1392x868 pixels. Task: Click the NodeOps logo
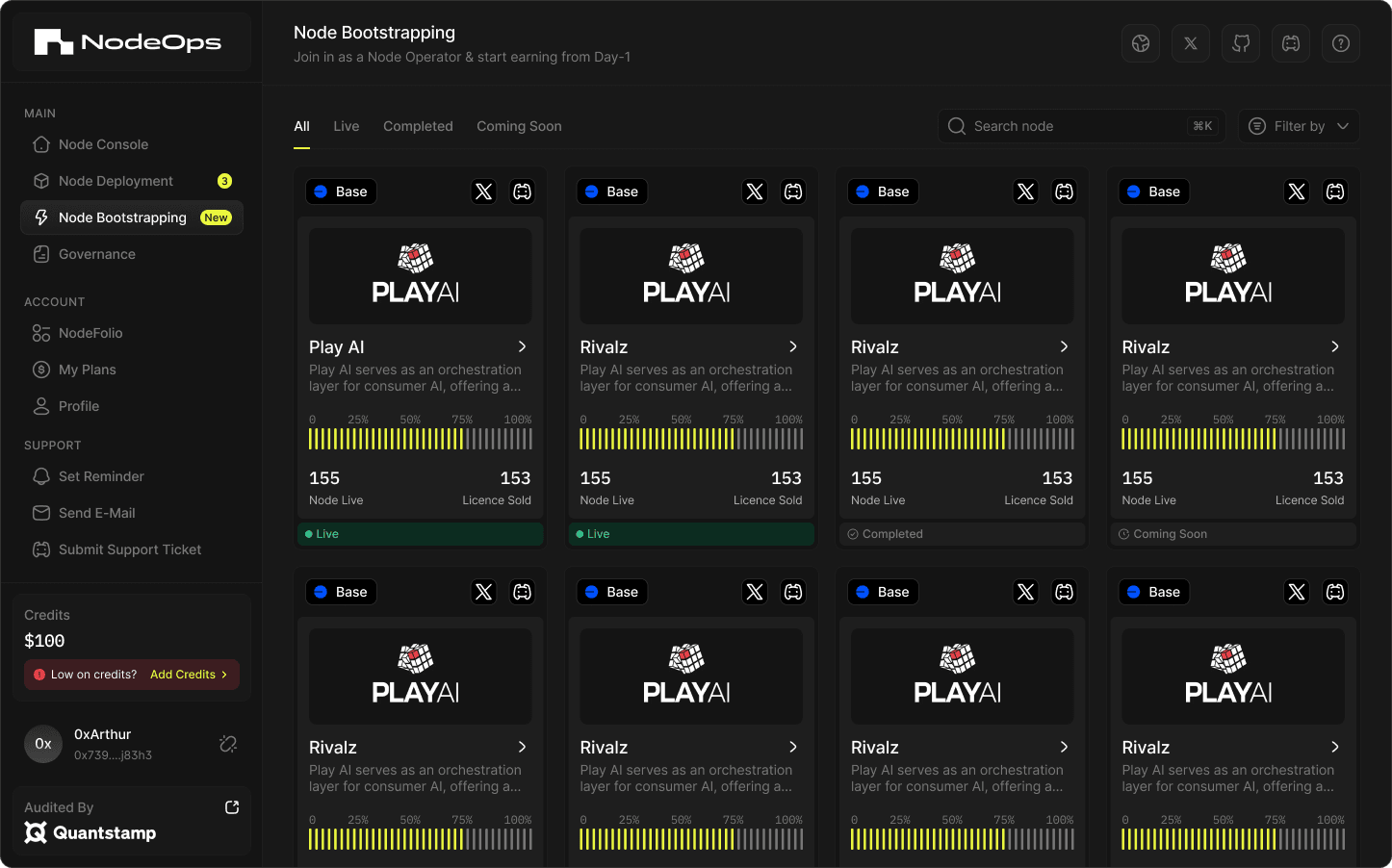[128, 42]
